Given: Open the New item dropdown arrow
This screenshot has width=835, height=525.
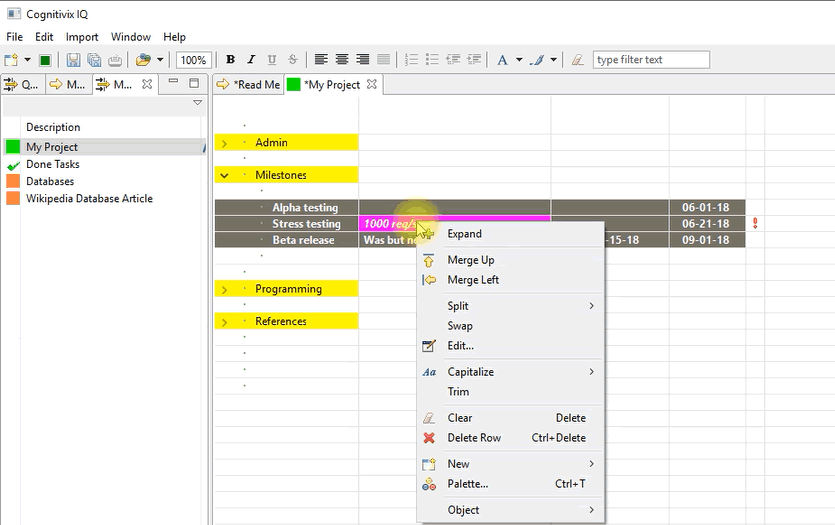Looking at the screenshot, I should pyautogui.click(x=27, y=60).
